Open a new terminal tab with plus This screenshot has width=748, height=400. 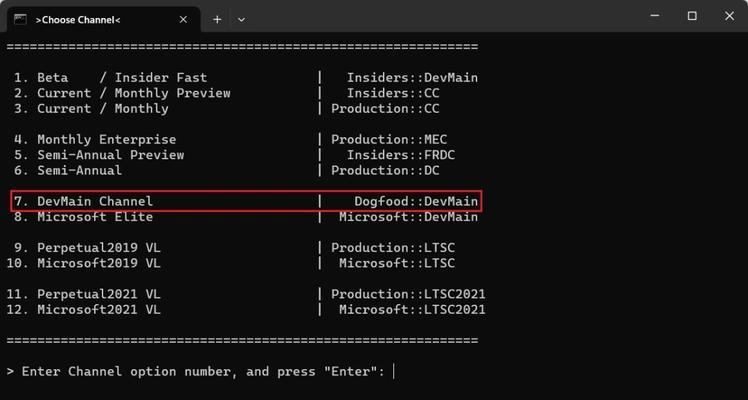point(217,20)
